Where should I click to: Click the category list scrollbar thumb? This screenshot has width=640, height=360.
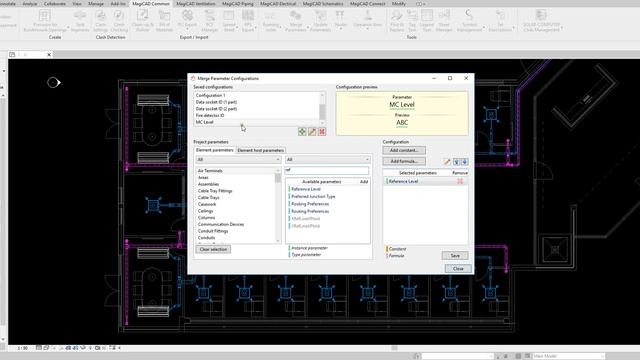pyautogui.click(x=278, y=178)
